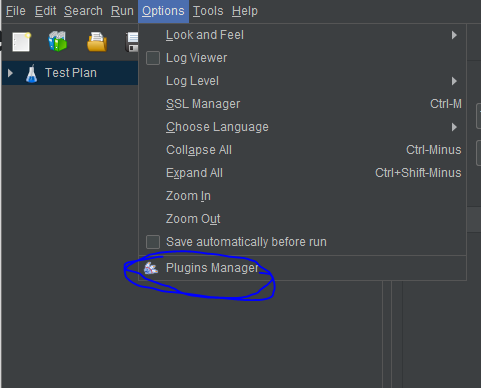Open the Search menu
The width and height of the screenshot is (481, 388).
coord(83,11)
